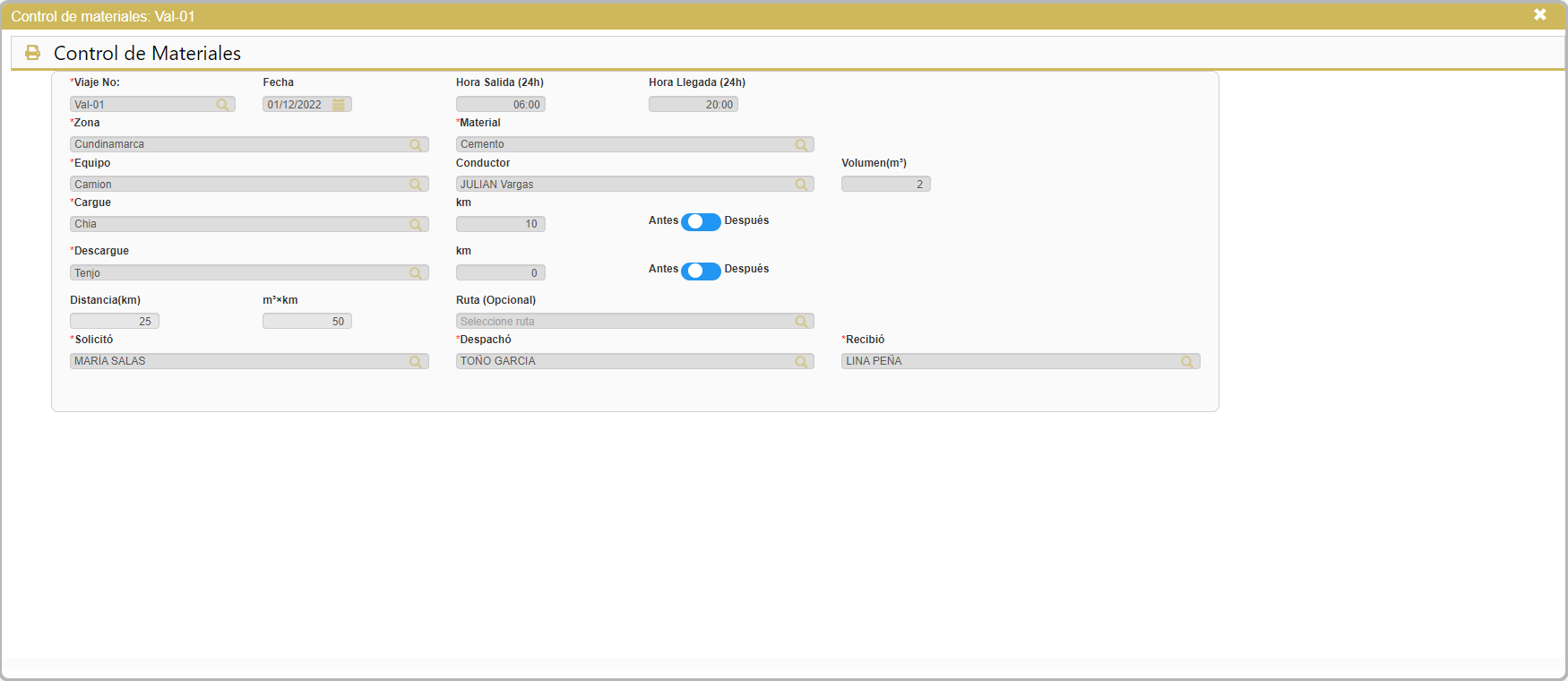Click the Solicitó field showing MARÍA SALAS
The height and width of the screenshot is (681, 1568).
click(249, 361)
